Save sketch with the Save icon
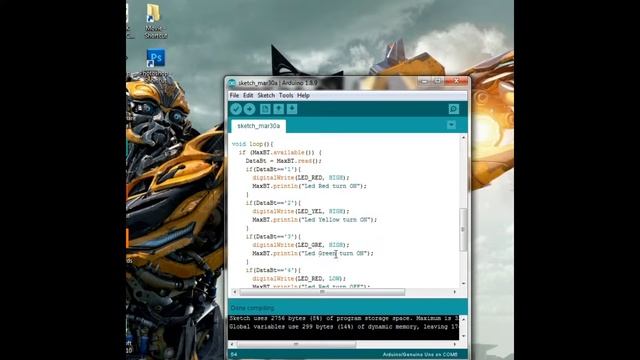 [292, 109]
